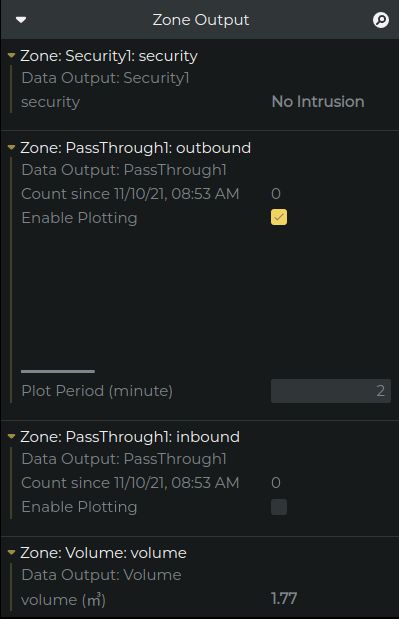Click the Data Output: Volume row

tap(101, 575)
